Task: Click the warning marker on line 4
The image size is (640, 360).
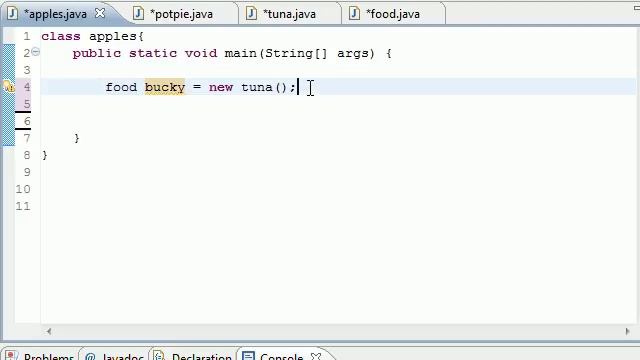Action: pos(9,87)
